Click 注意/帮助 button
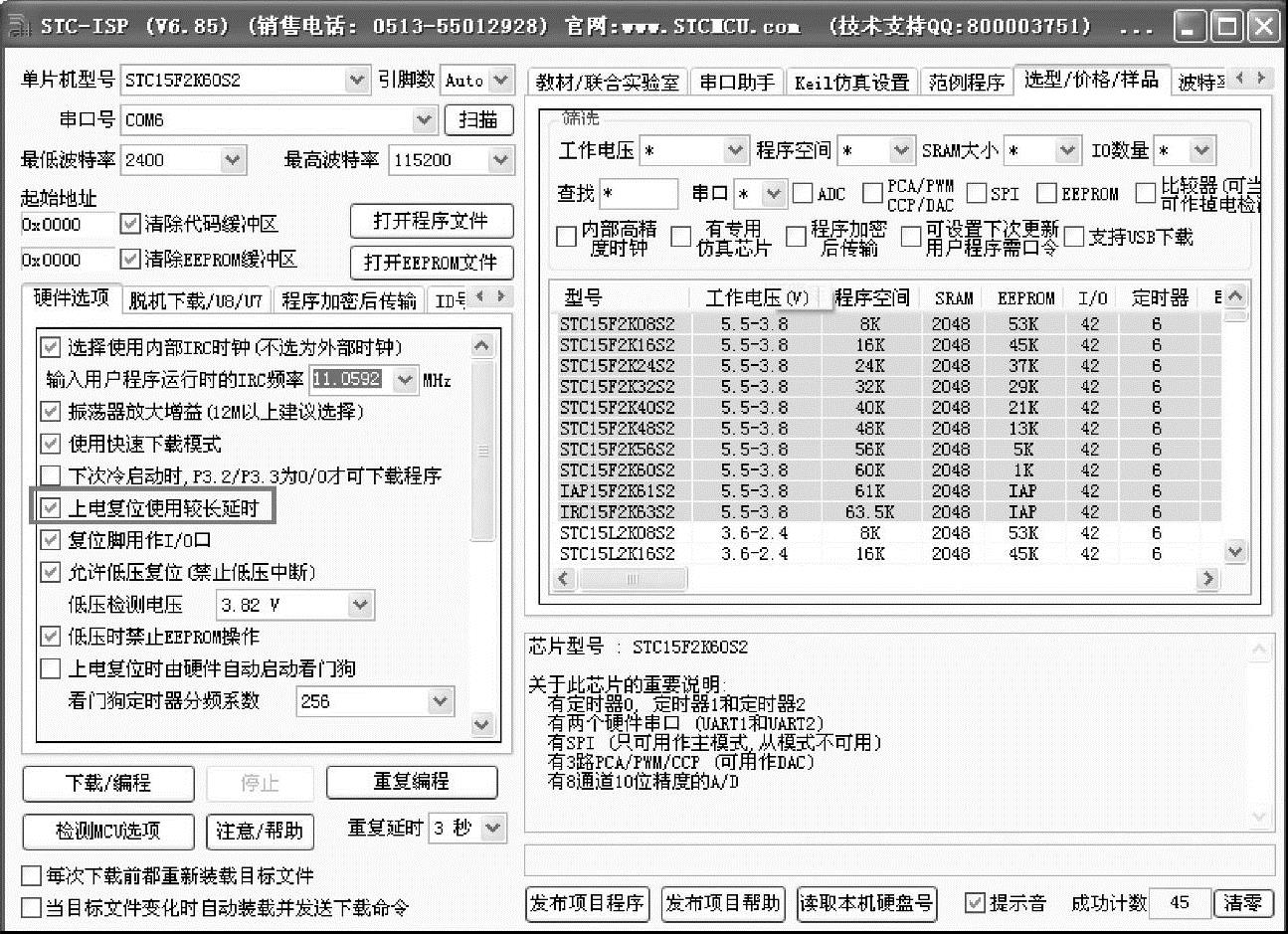The image size is (1288, 934). [x=260, y=830]
